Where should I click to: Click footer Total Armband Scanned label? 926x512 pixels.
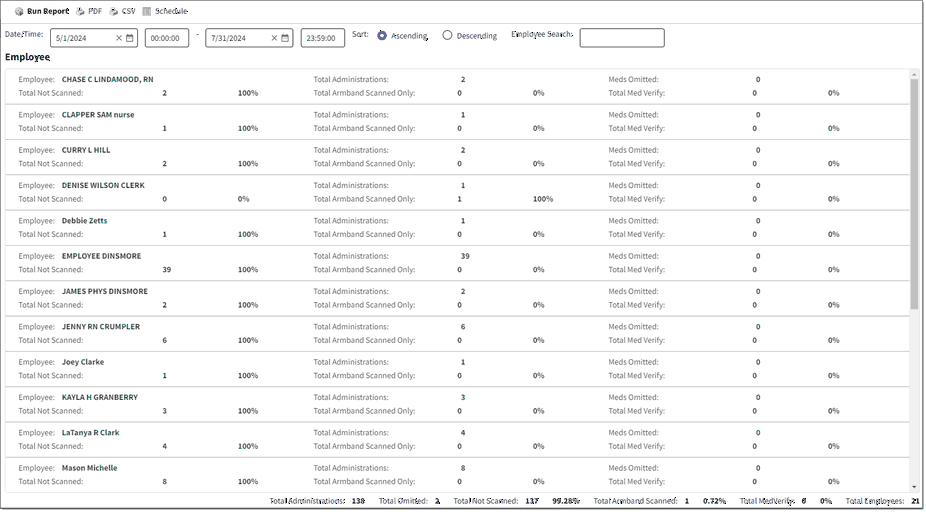tap(635, 501)
